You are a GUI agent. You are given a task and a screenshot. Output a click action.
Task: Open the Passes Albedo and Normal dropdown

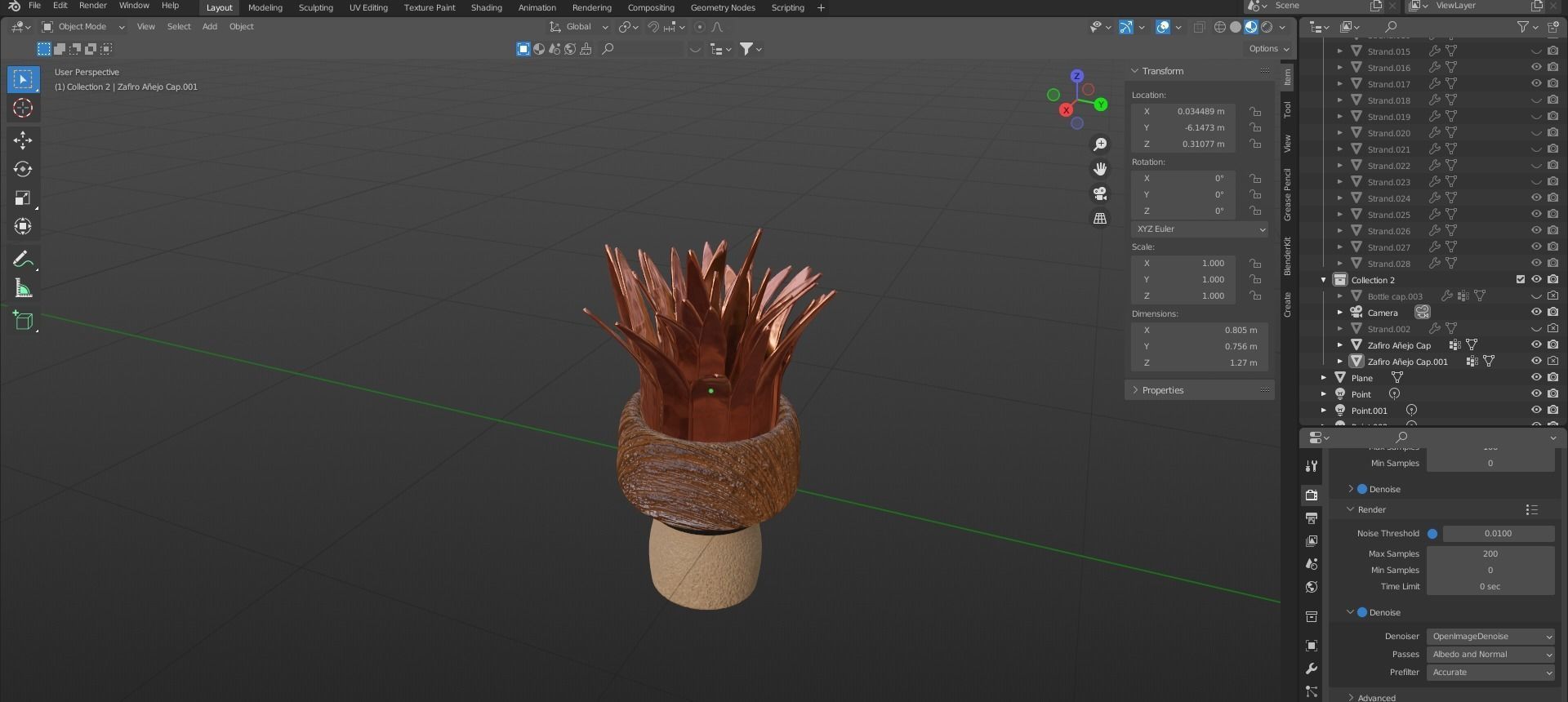tap(1490, 655)
